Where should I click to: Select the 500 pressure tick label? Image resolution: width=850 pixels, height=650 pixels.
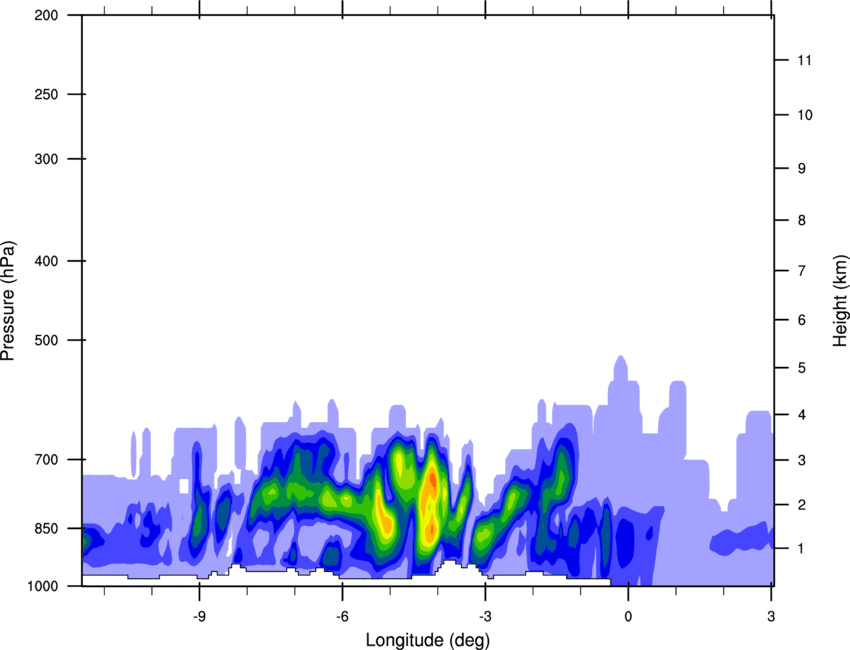pyautogui.click(x=46, y=340)
